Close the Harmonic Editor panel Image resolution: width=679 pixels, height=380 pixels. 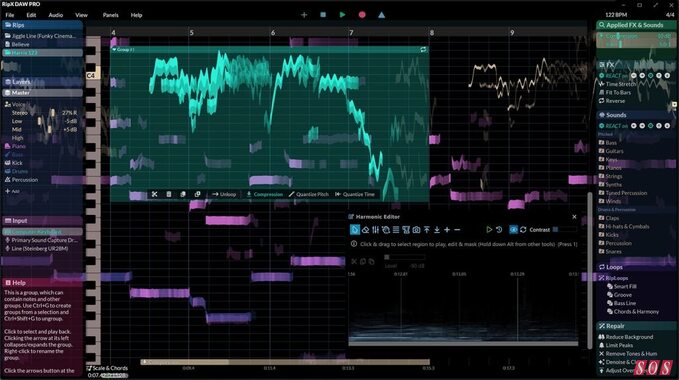[574, 217]
